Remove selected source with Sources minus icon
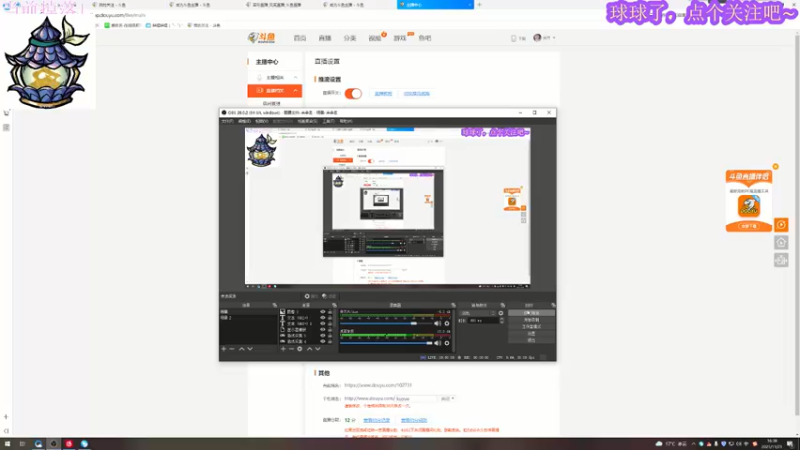Viewport: 800px width, 450px height. tap(291, 349)
